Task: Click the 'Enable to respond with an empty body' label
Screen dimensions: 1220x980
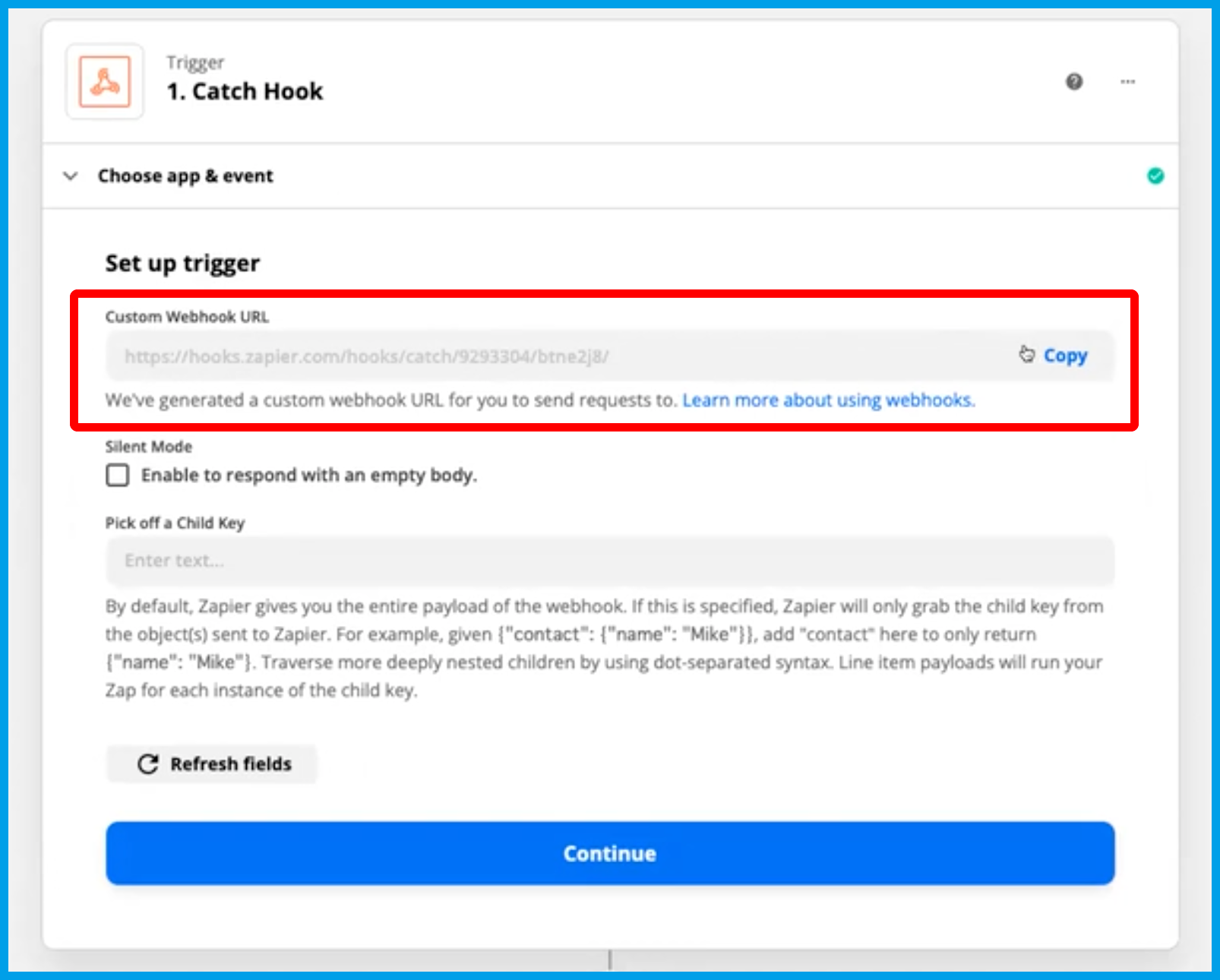Action: [308, 476]
